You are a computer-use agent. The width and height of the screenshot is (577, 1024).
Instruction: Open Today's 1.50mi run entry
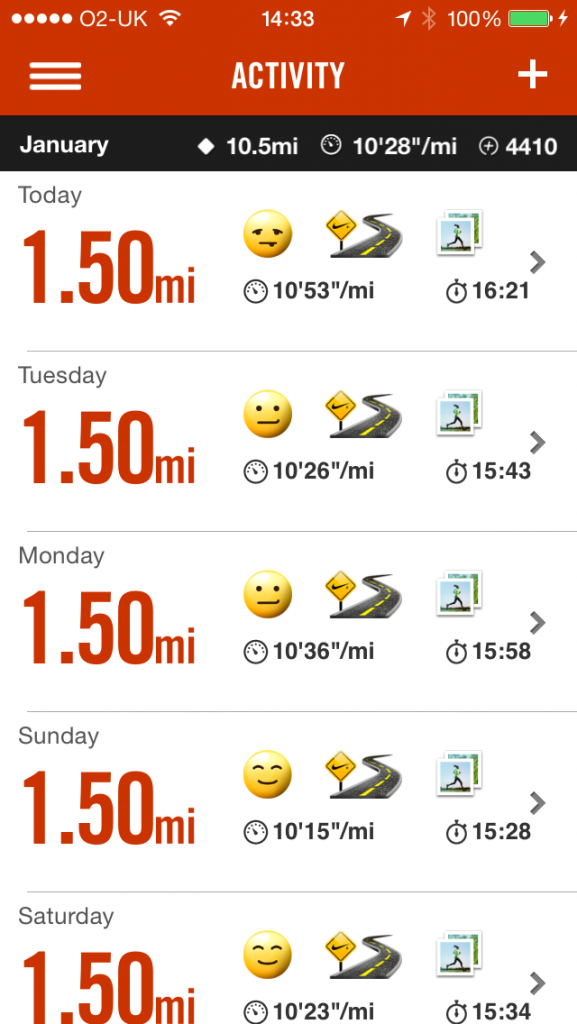point(288,261)
